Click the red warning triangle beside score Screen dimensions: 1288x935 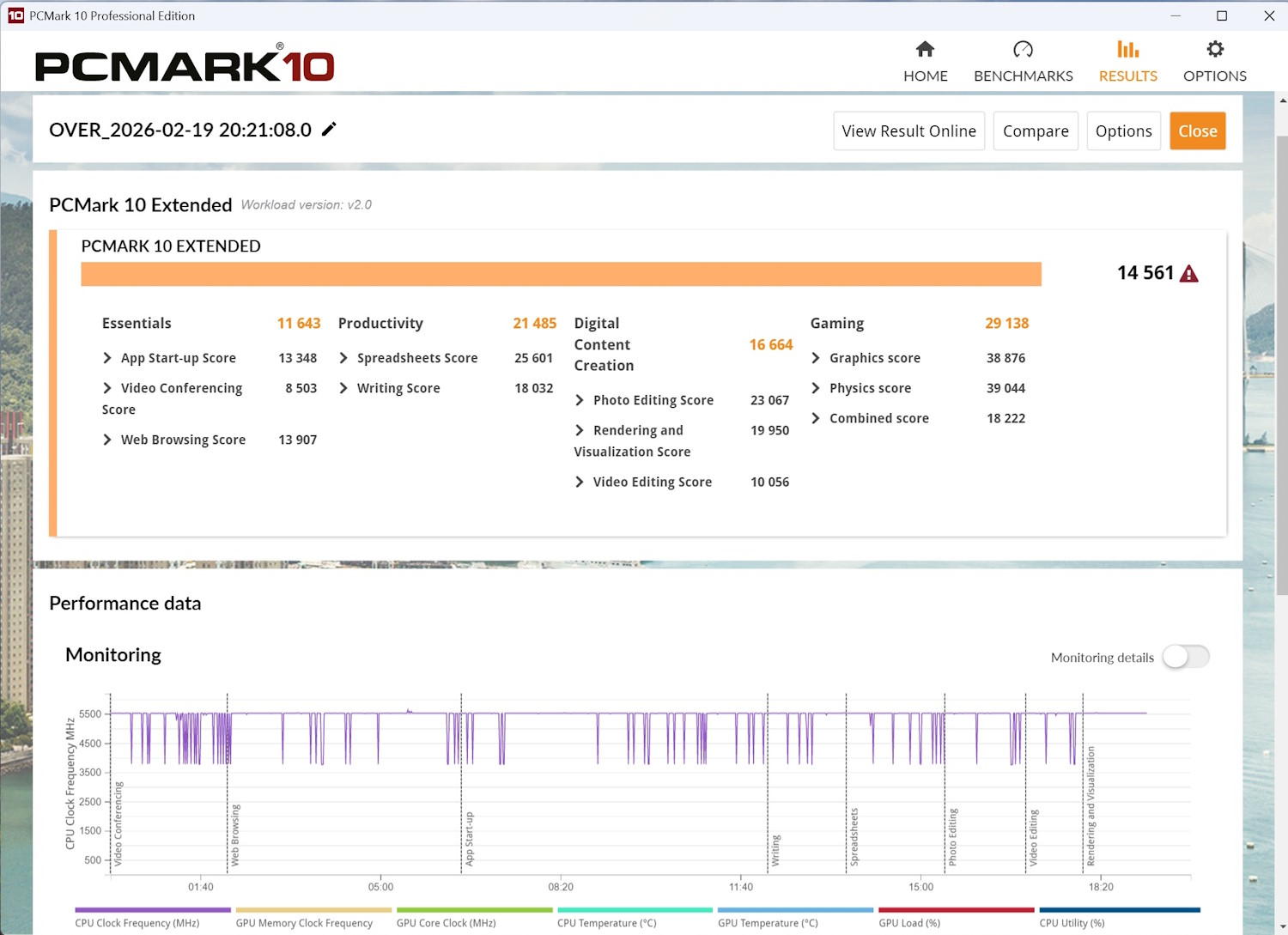coord(1189,274)
